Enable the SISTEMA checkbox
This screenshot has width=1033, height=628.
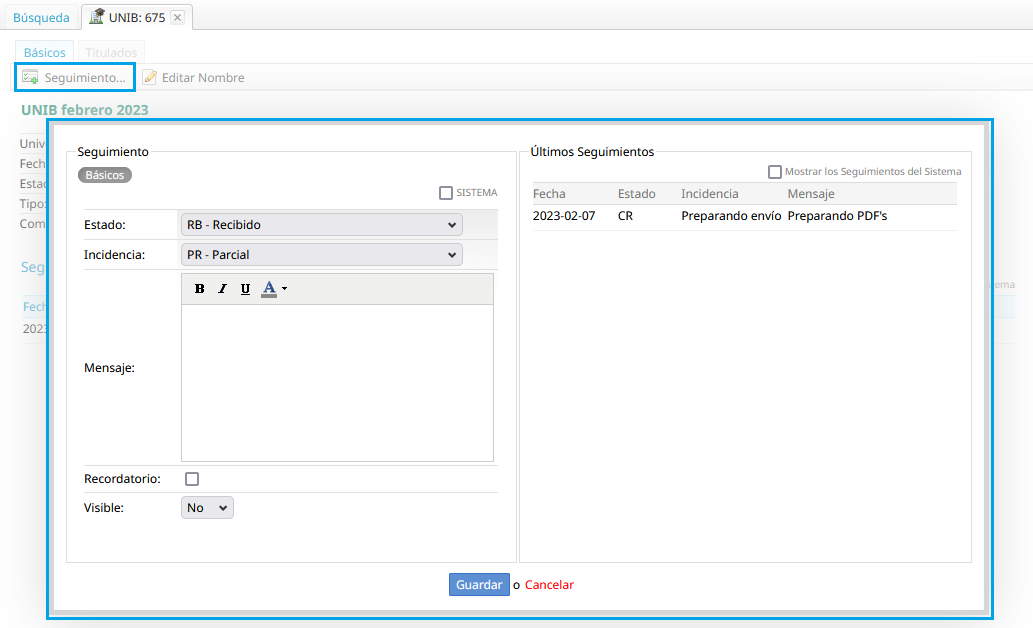pos(446,193)
